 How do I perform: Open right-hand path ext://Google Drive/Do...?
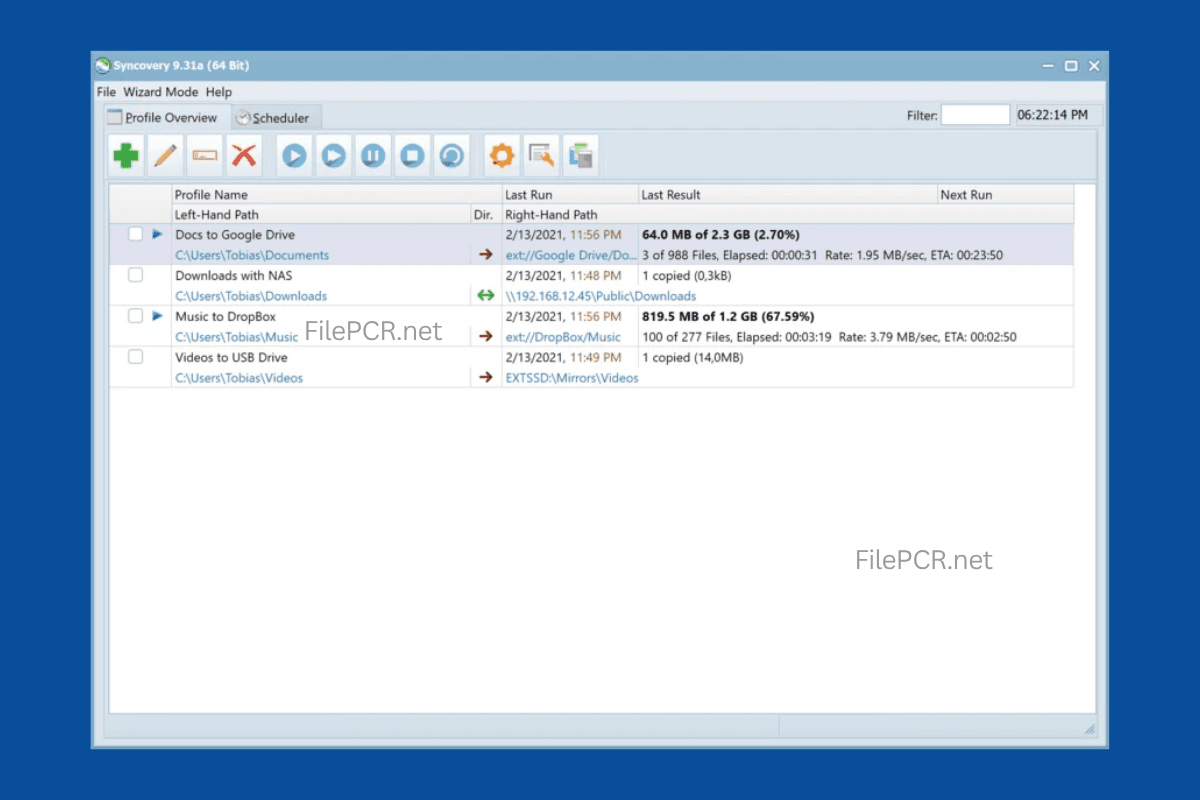pos(571,255)
